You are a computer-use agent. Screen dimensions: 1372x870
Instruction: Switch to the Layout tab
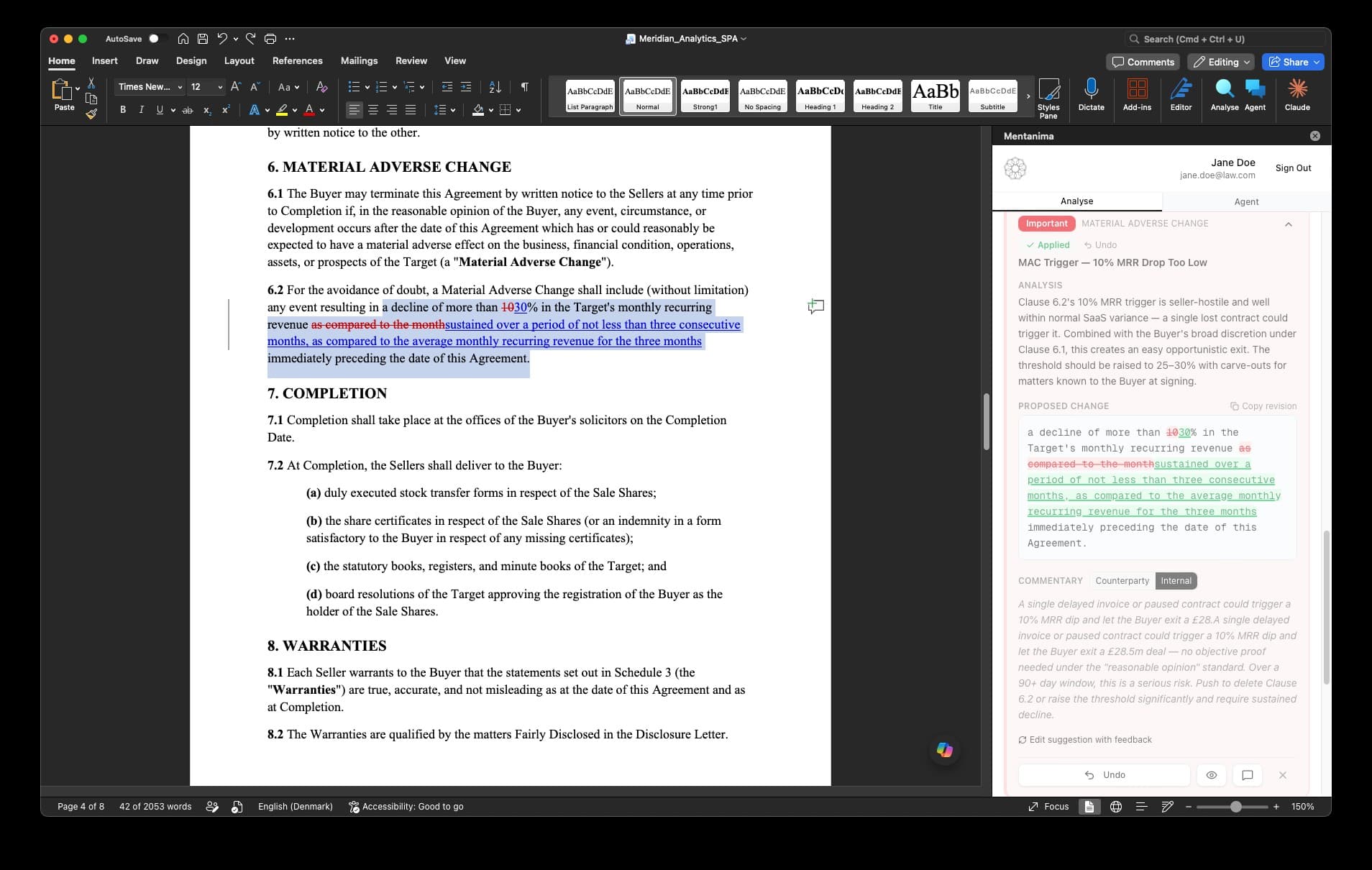[x=239, y=61]
